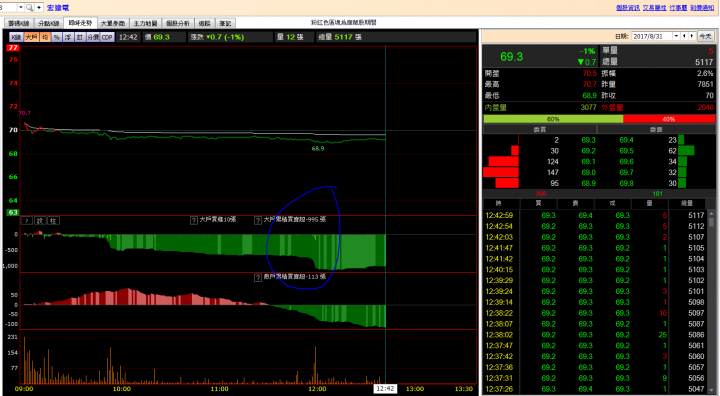Toggle the % percent scale button
The width and height of the screenshot is (720, 396).
[x=57, y=37]
